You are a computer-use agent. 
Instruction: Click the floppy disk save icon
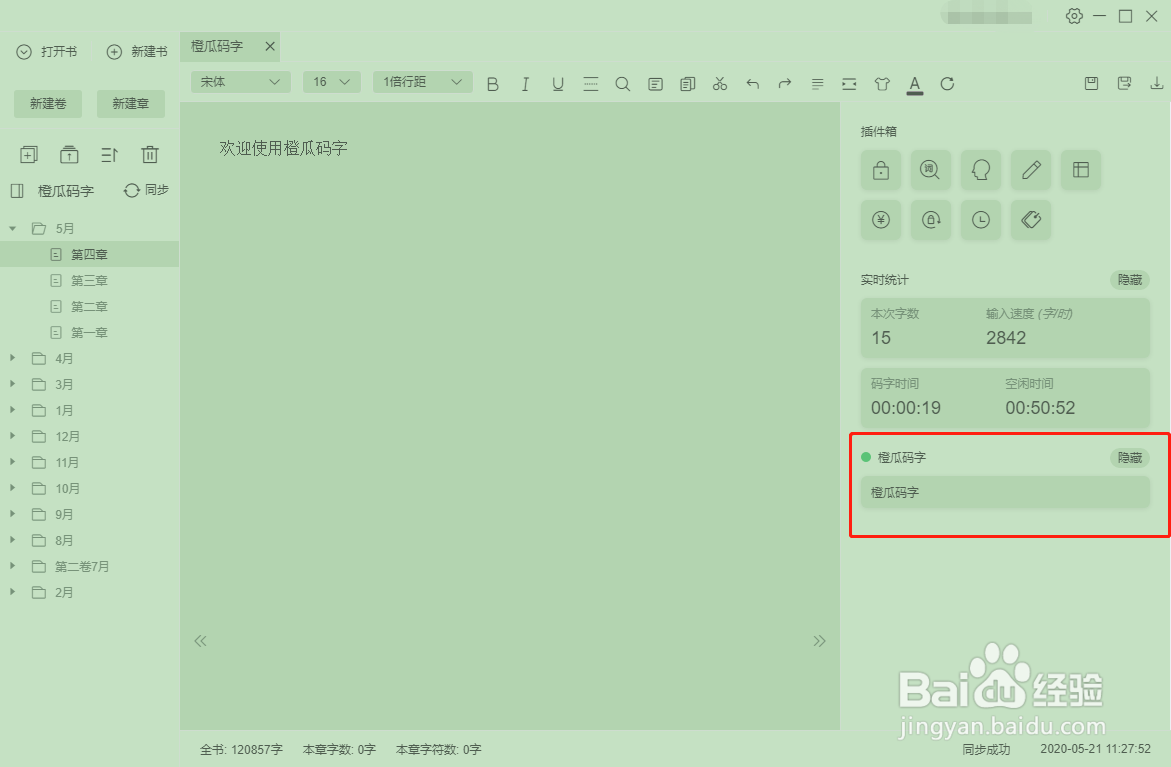click(x=1092, y=83)
